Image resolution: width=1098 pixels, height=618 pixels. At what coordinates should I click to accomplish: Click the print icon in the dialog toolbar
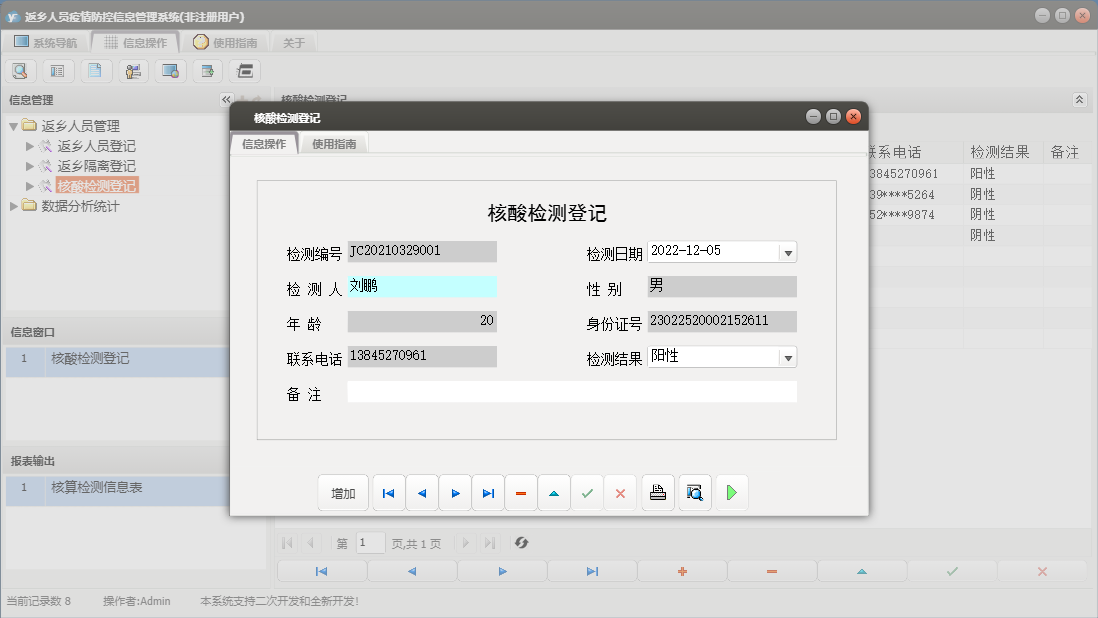click(x=657, y=492)
